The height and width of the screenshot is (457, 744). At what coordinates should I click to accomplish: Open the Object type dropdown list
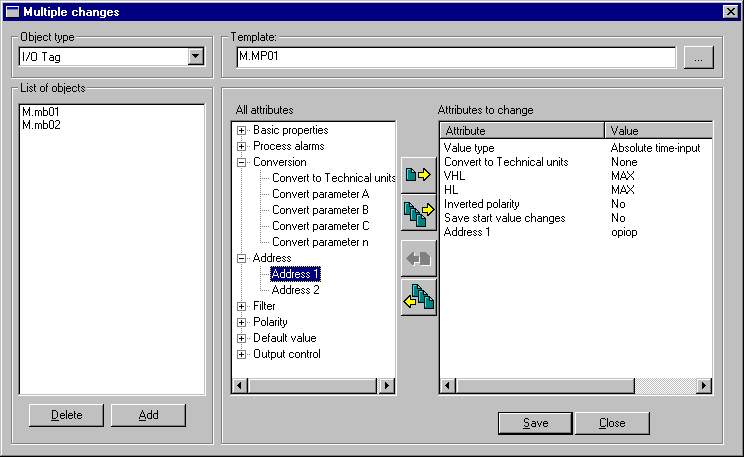pyautogui.click(x=195, y=58)
